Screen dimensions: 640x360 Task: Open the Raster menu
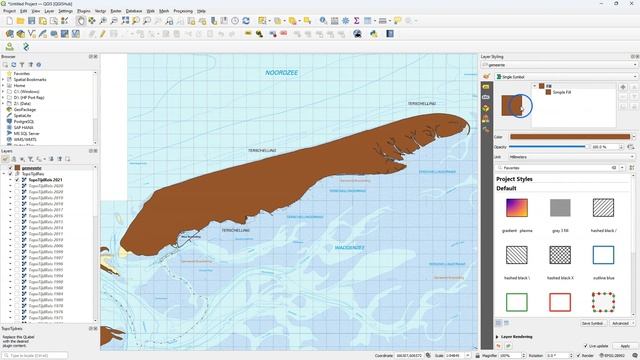(116, 11)
